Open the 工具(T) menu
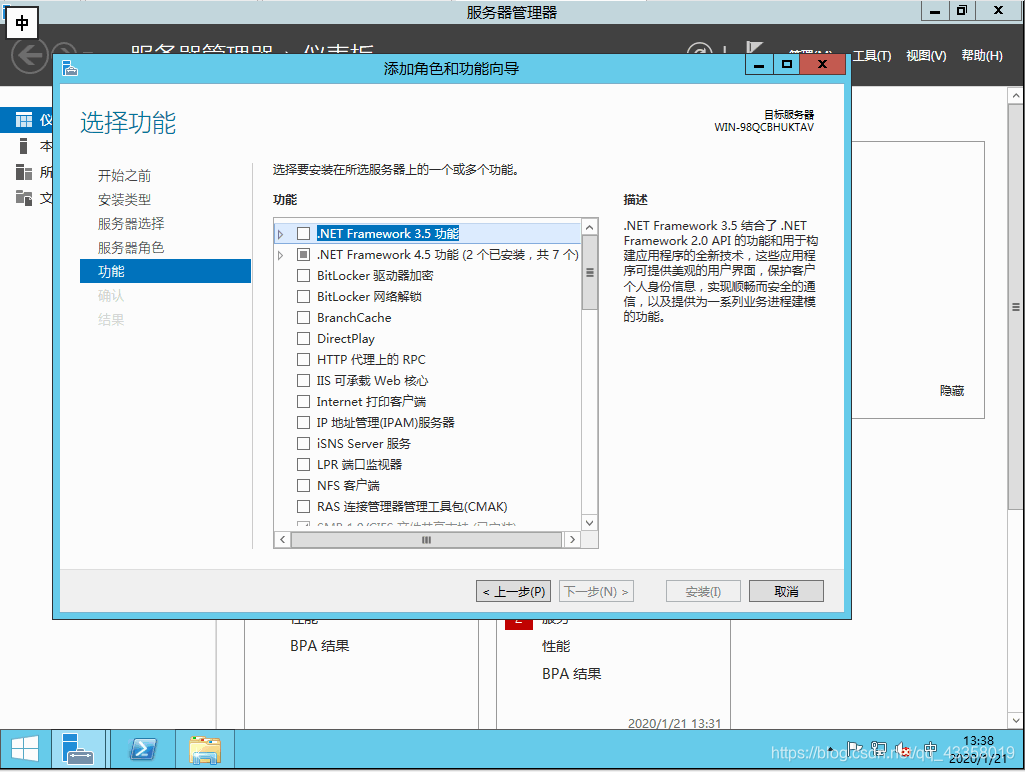Image resolution: width=1025 pixels, height=772 pixels. coord(871,56)
